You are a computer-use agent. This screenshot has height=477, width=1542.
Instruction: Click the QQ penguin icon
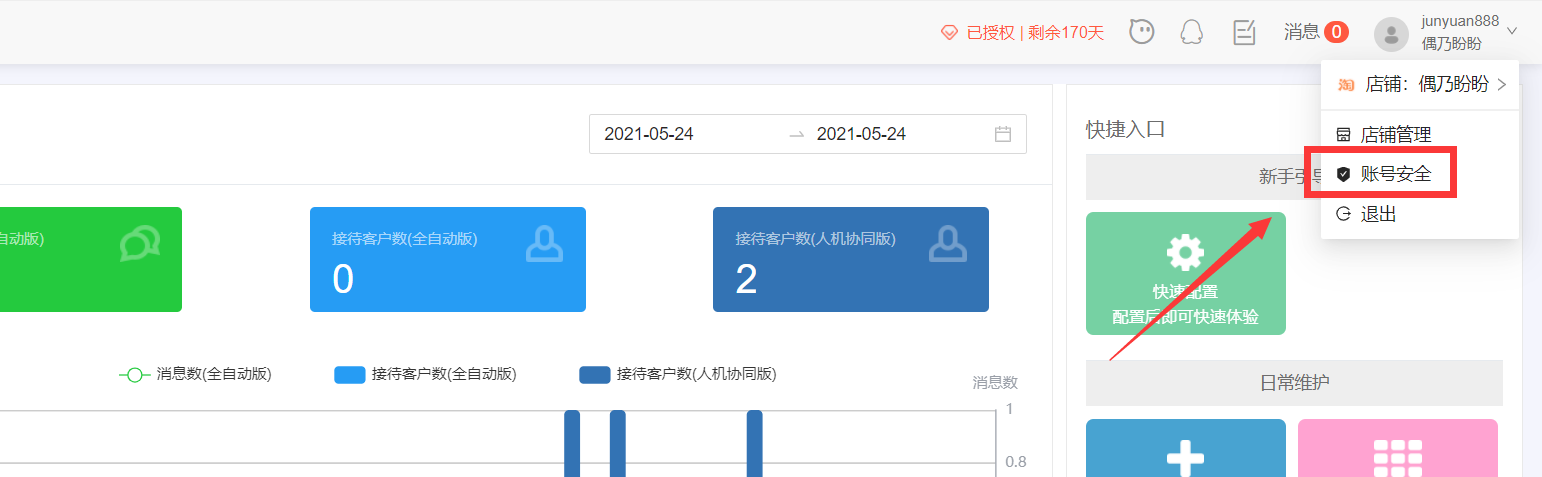1191,32
